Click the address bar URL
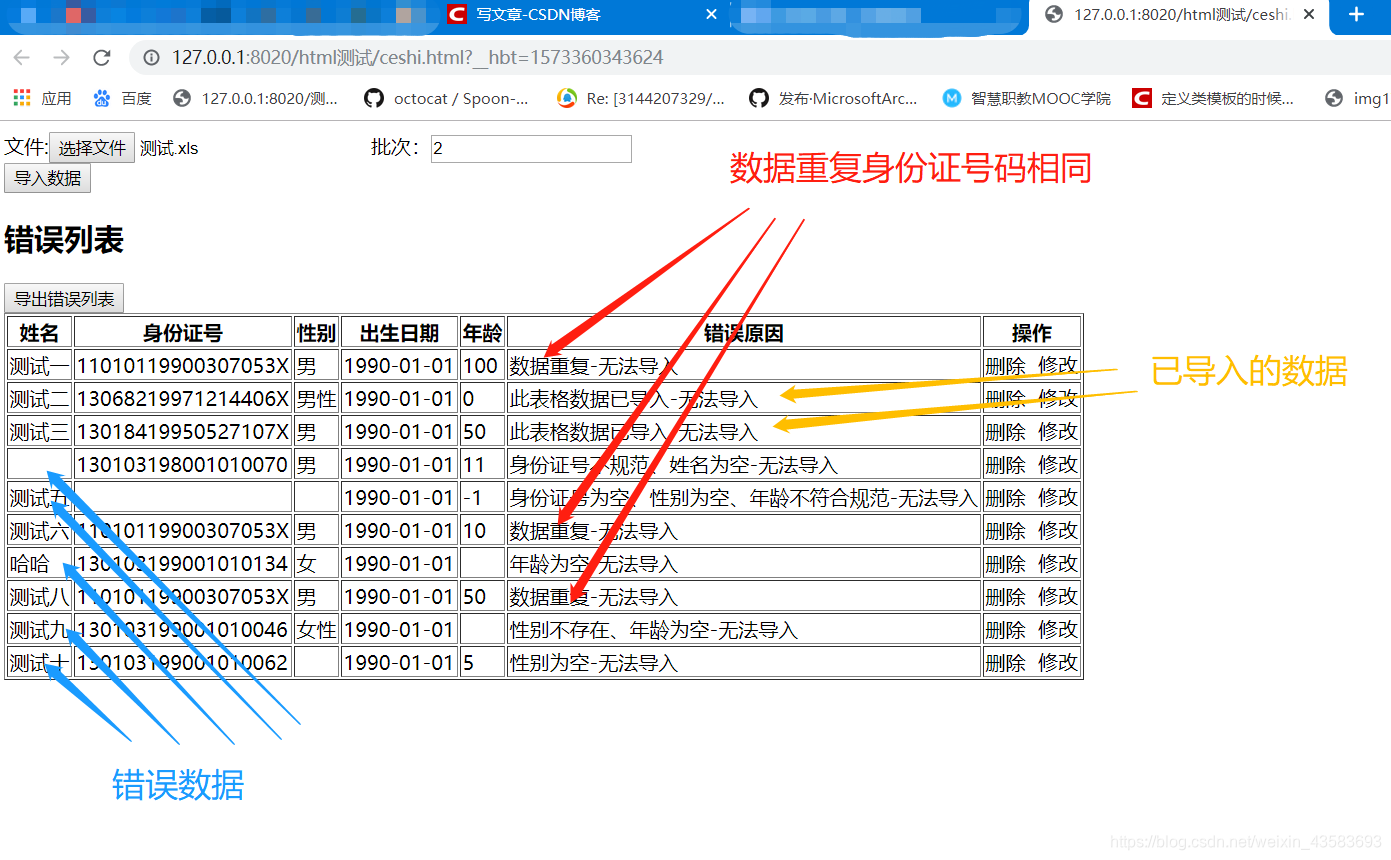This screenshot has height=860, width=1391. tap(417, 58)
